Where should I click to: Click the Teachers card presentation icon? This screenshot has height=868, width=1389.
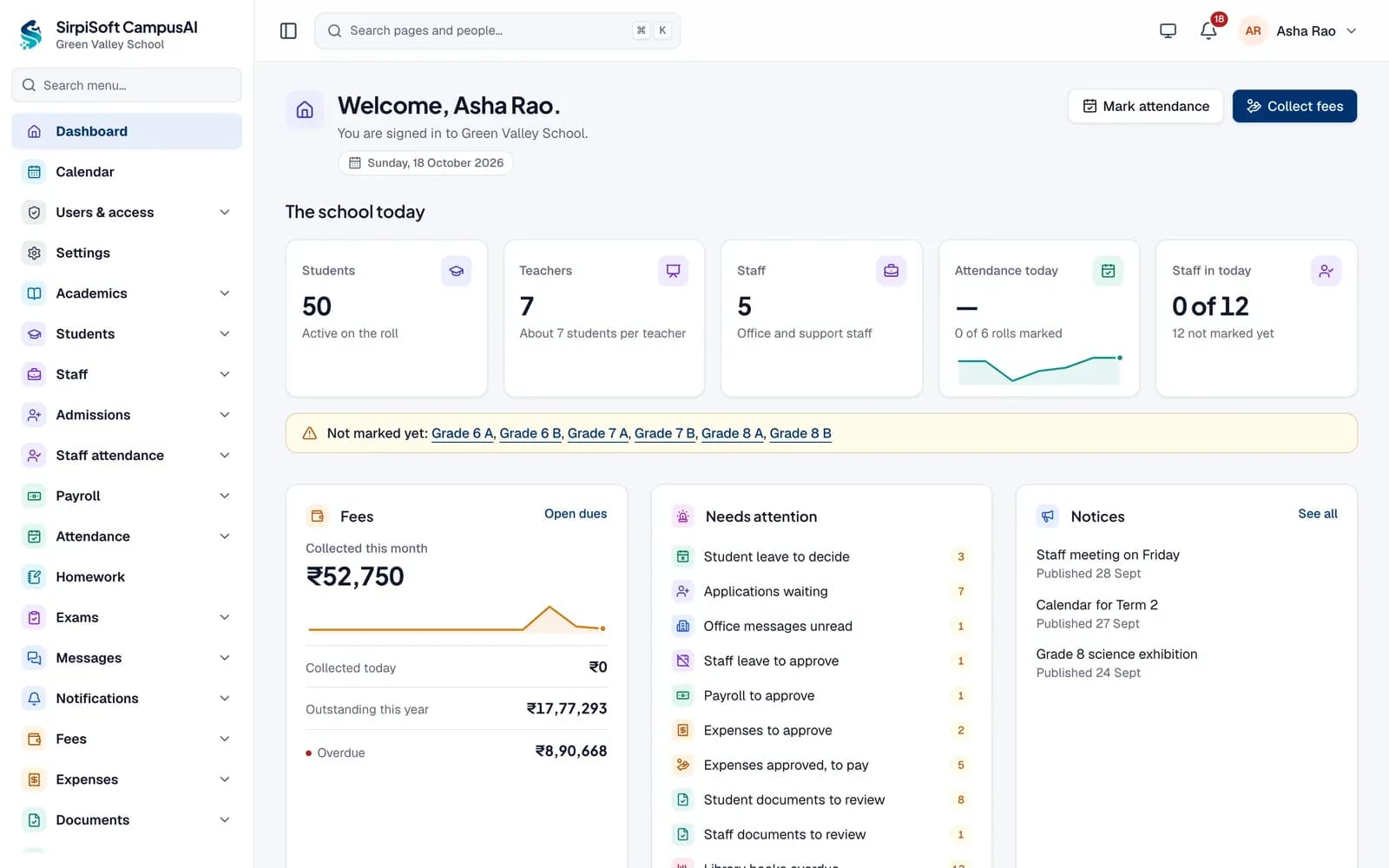pyautogui.click(x=673, y=271)
